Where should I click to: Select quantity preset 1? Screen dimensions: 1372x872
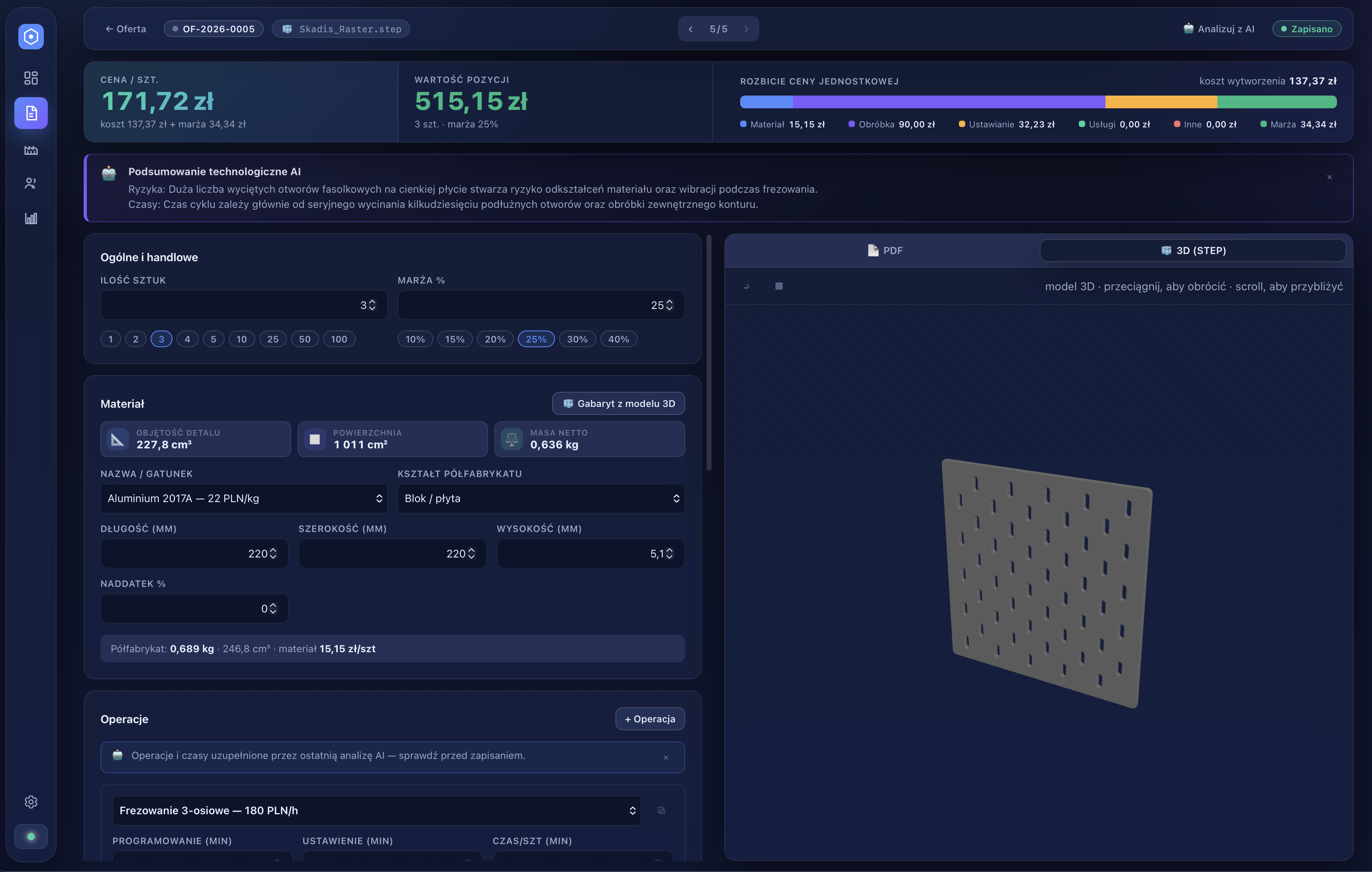click(x=110, y=339)
